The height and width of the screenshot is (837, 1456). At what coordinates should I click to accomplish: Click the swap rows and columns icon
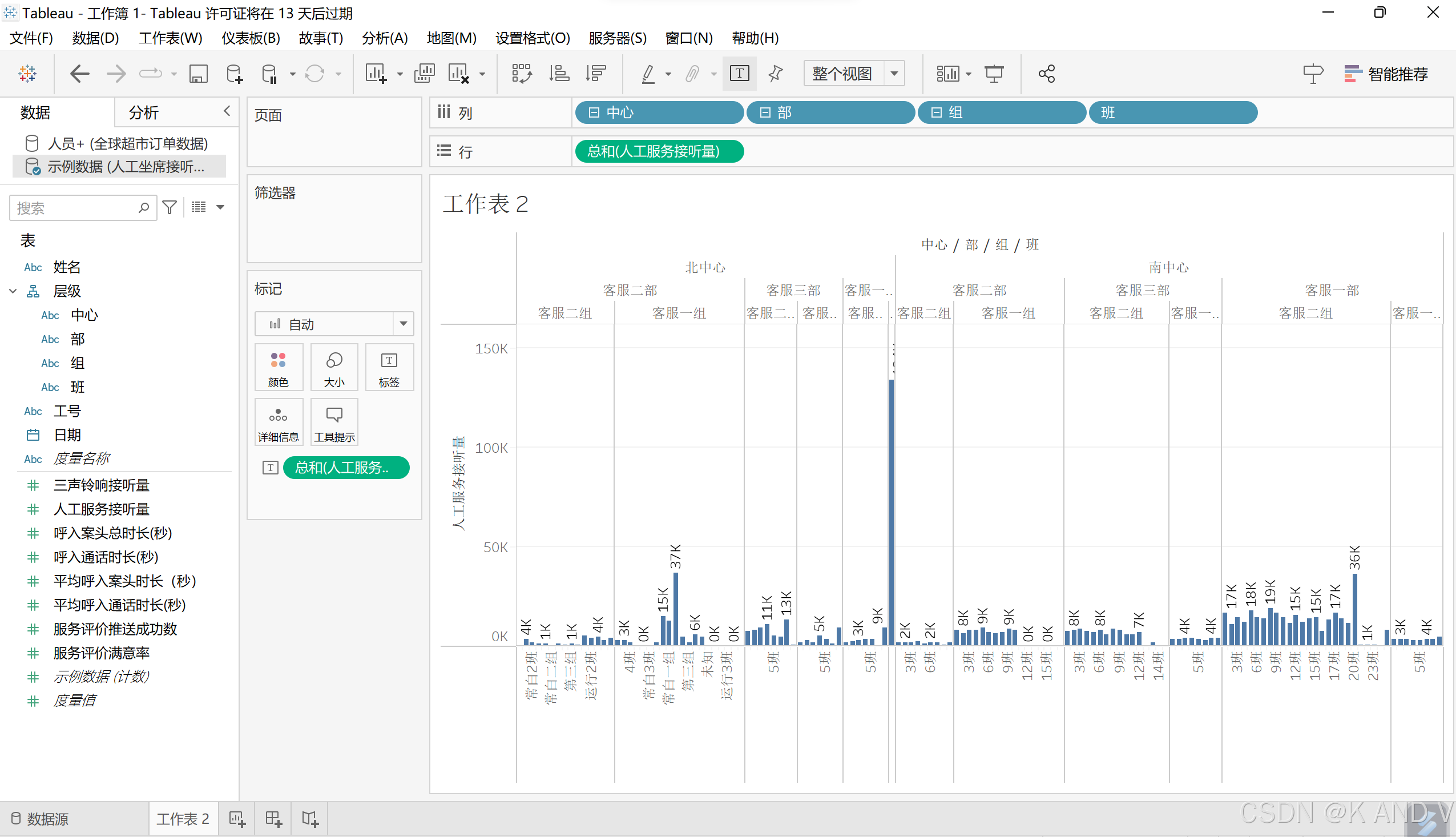point(521,74)
